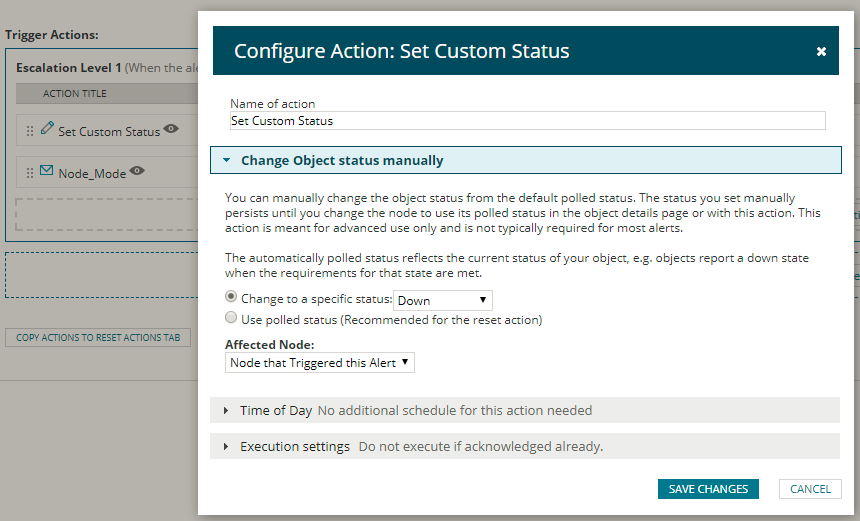860x521 pixels.
Task: Click the eye icon next to Node_Mode
Action: (x=137, y=171)
